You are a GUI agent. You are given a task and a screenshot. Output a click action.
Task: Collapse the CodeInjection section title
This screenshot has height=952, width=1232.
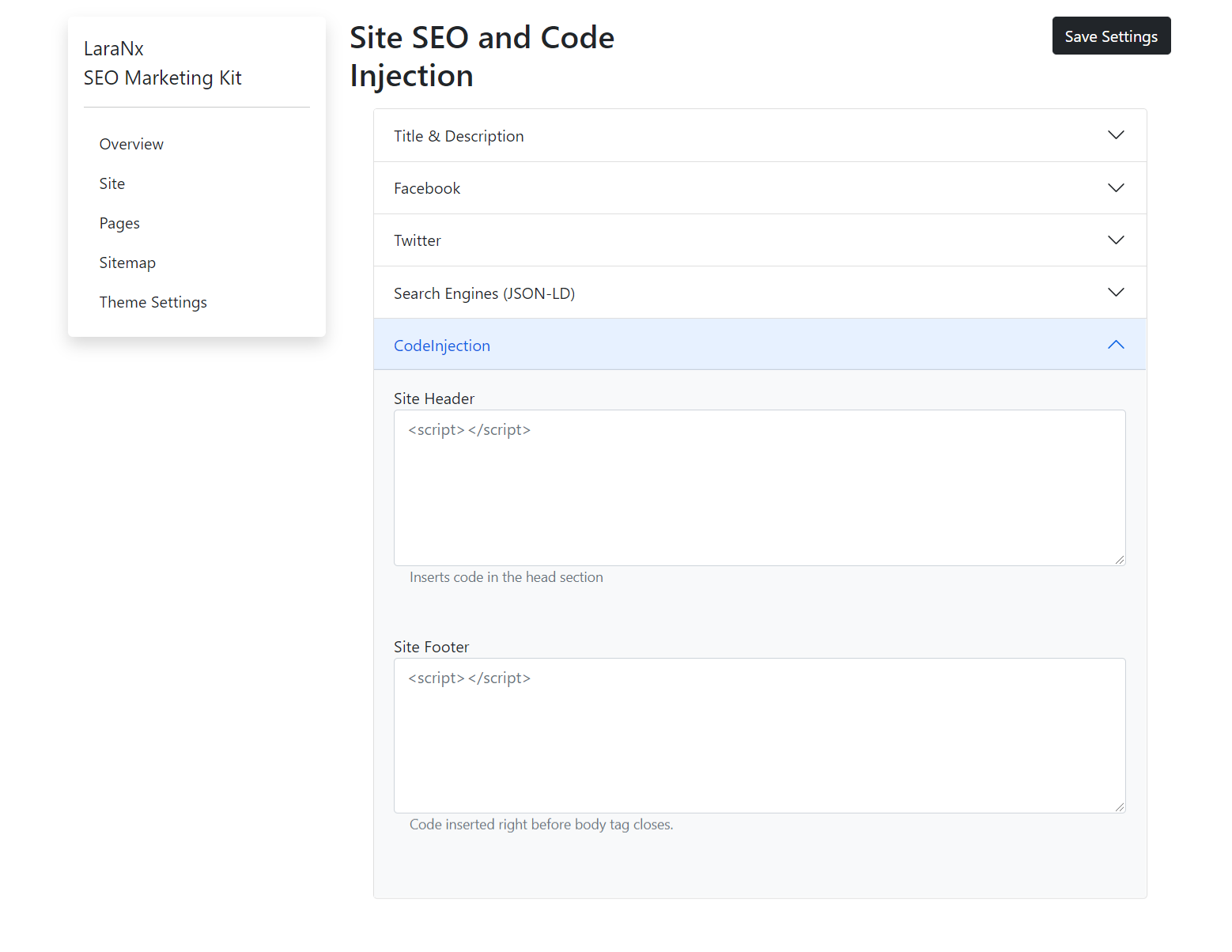point(442,346)
